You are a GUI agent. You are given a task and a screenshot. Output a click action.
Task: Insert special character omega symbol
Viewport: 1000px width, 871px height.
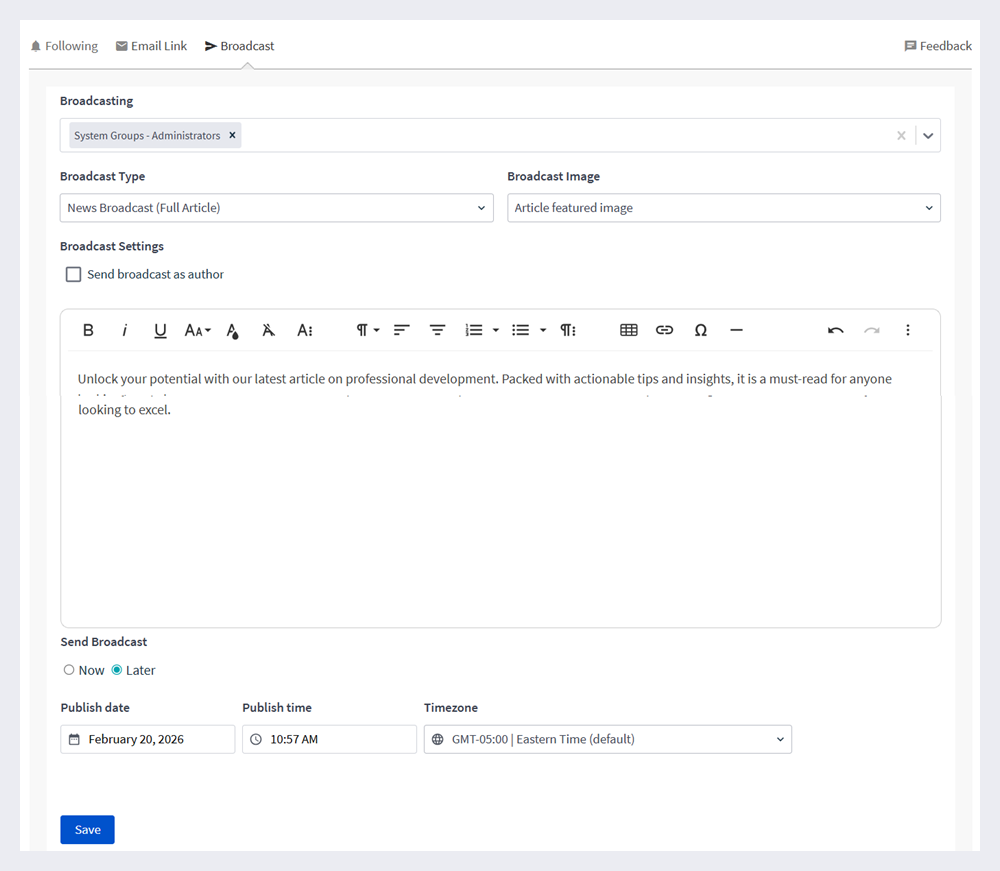click(x=700, y=330)
